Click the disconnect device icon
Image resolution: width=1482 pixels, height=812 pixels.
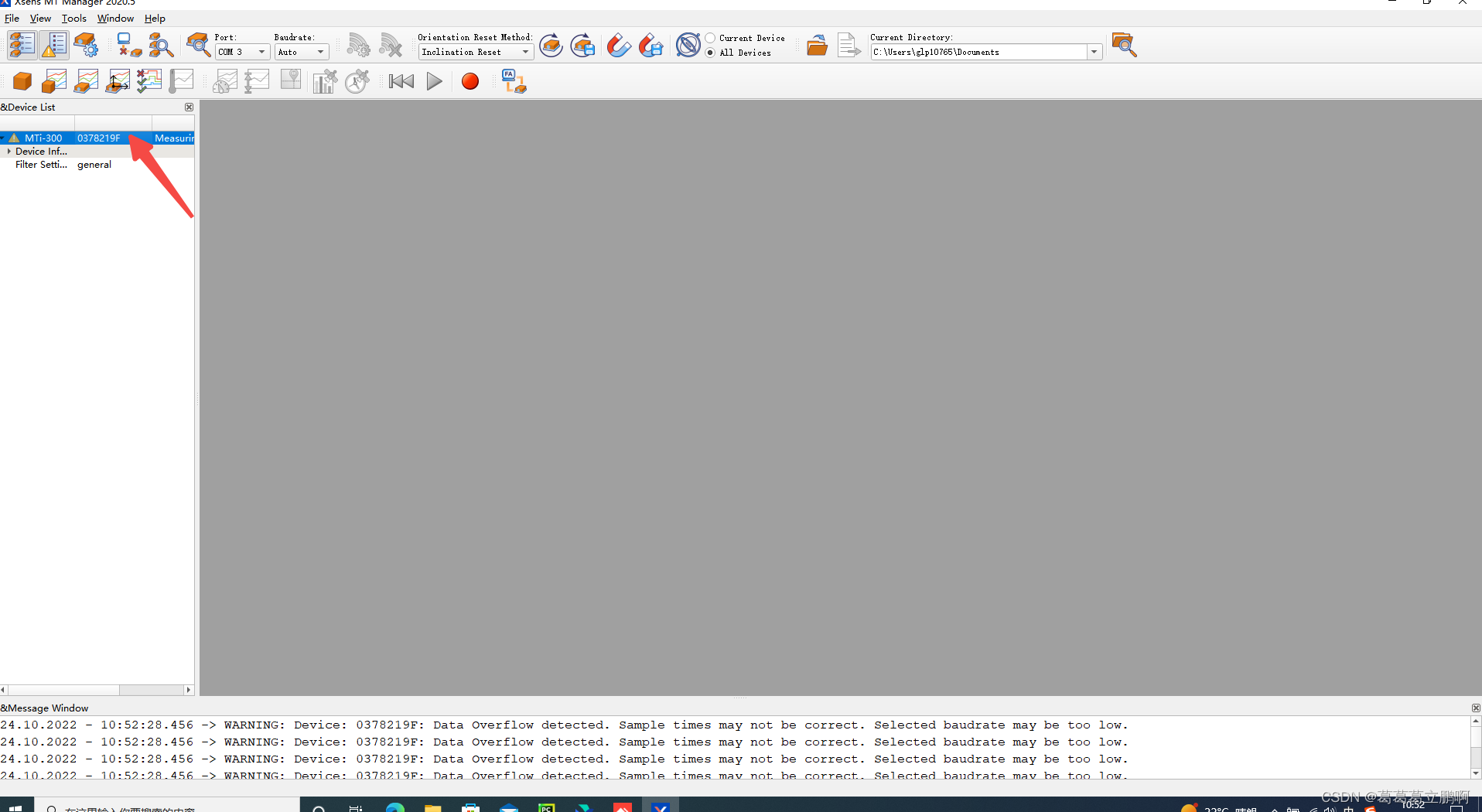click(129, 45)
